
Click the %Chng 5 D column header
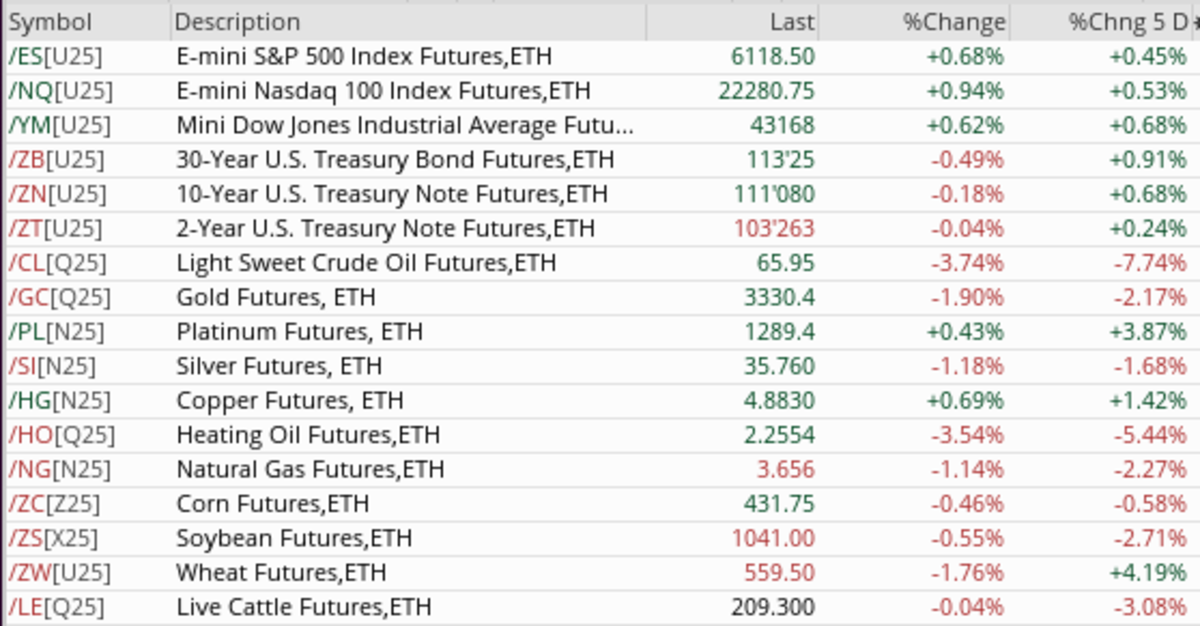(x=1128, y=22)
